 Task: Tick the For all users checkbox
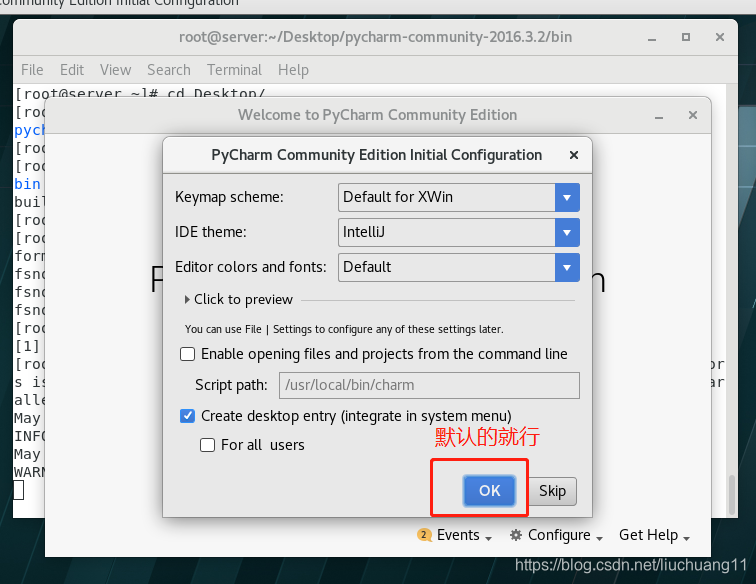click(x=207, y=445)
